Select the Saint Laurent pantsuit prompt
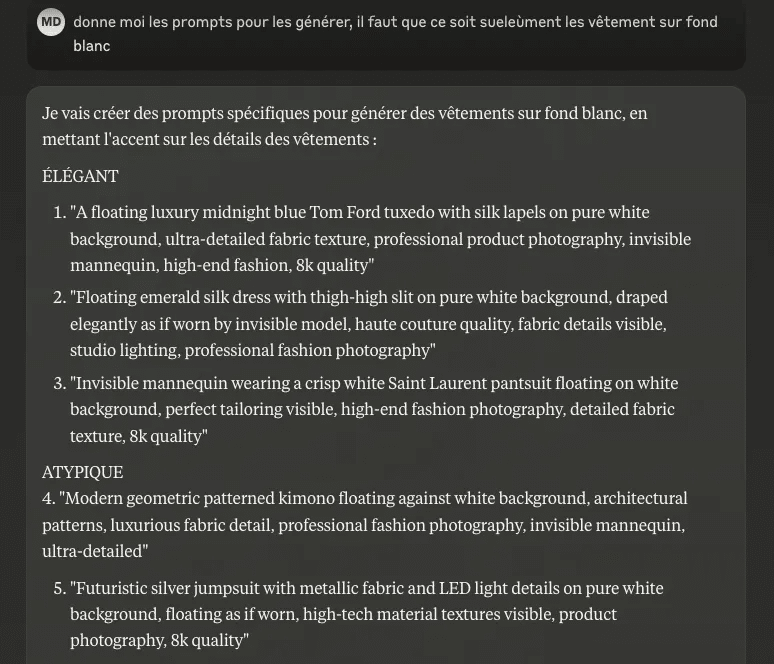The width and height of the screenshot is (774, 664). (x=374, y=409)
